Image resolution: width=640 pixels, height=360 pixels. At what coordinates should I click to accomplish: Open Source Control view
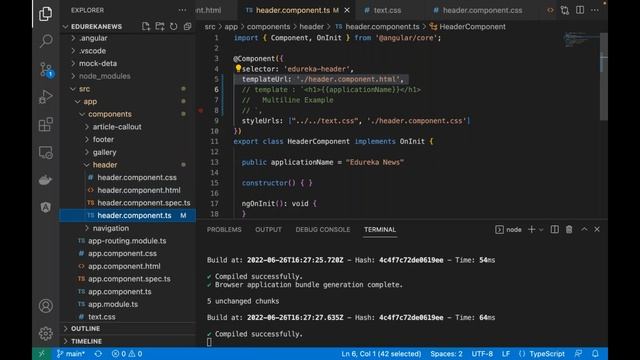click(x=46, y=69)
